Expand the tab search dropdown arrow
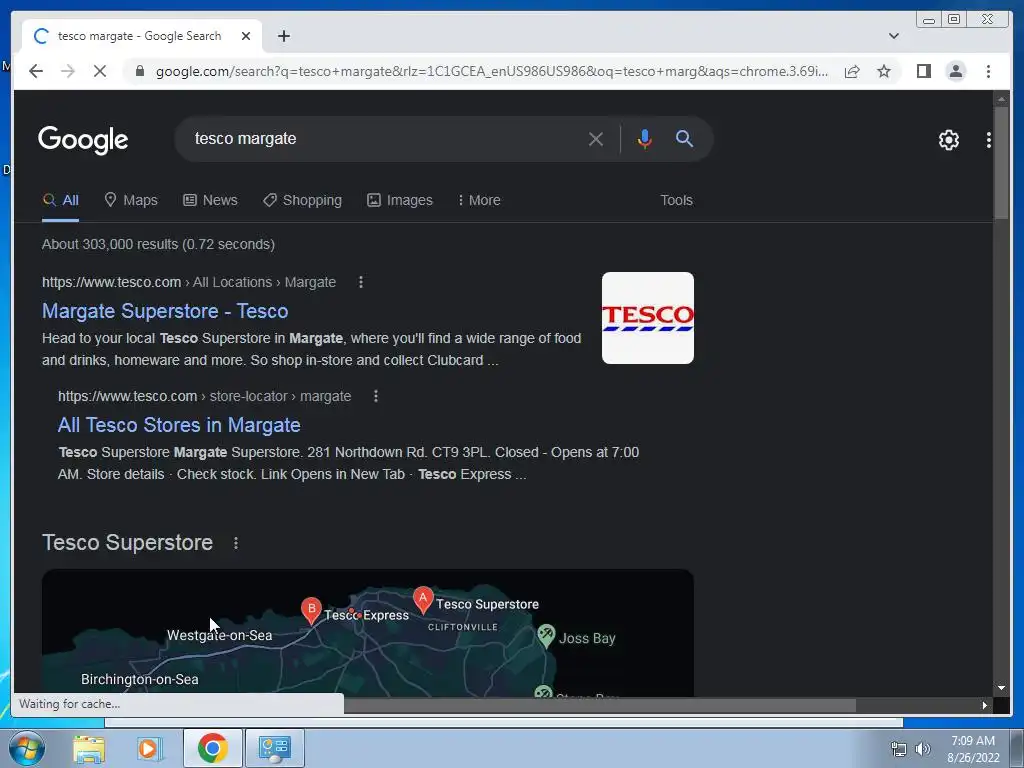 click(893, 36)
